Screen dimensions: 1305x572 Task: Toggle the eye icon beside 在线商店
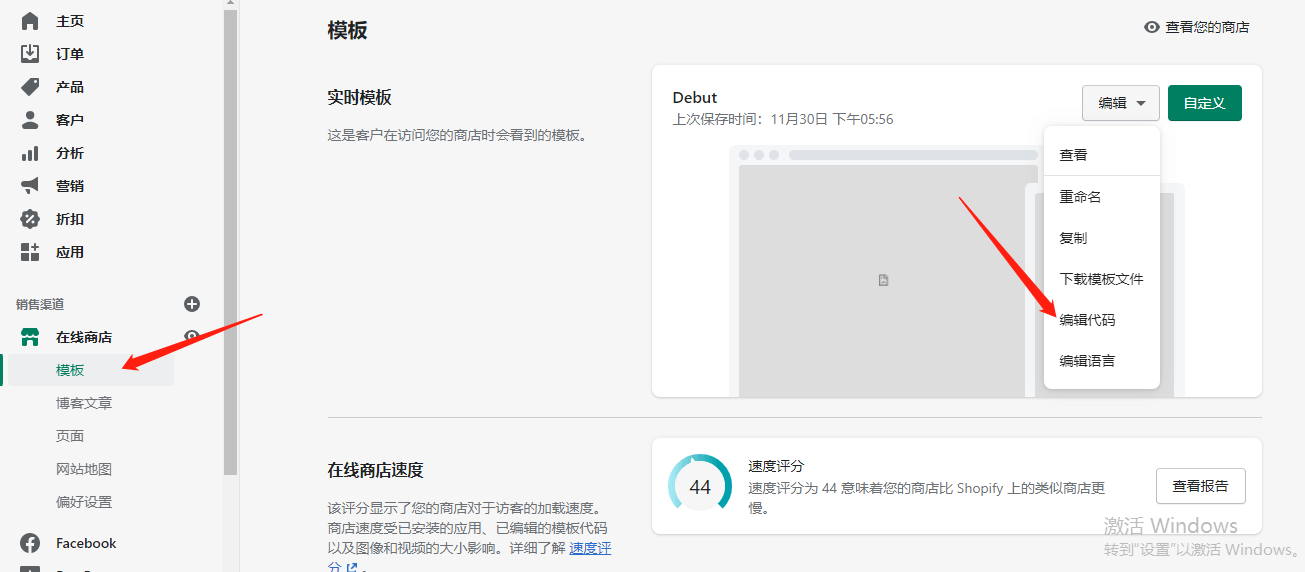pyautogui.click(x=192, y=336)
